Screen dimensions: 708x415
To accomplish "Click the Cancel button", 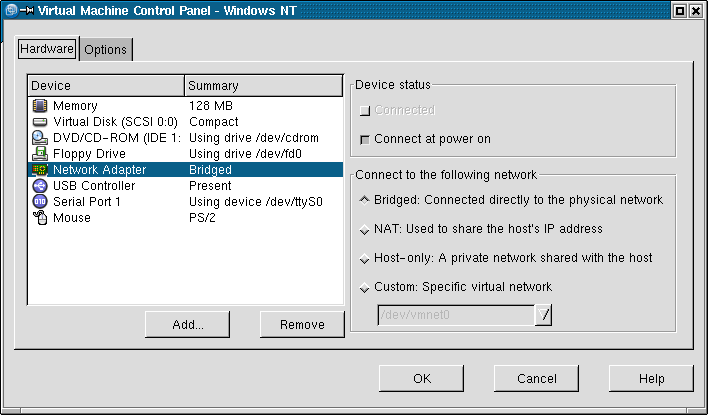I will pyautogui.click(x=536, y=378).
